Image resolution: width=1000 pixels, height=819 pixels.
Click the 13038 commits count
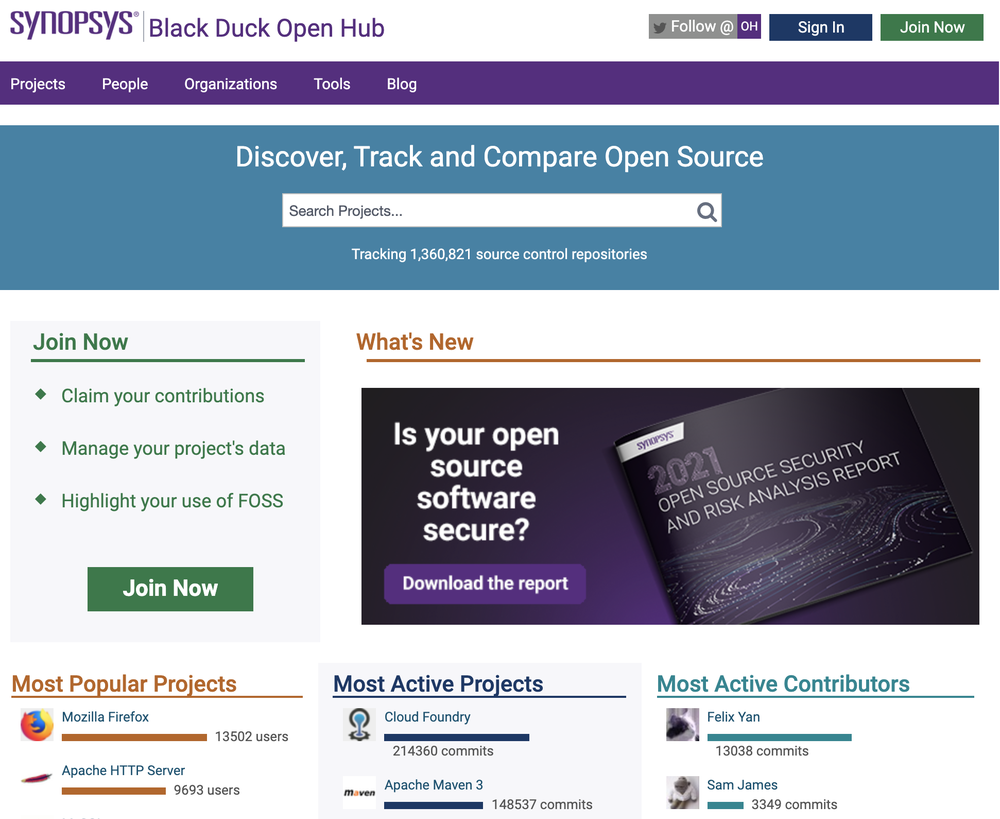[762, 751]
